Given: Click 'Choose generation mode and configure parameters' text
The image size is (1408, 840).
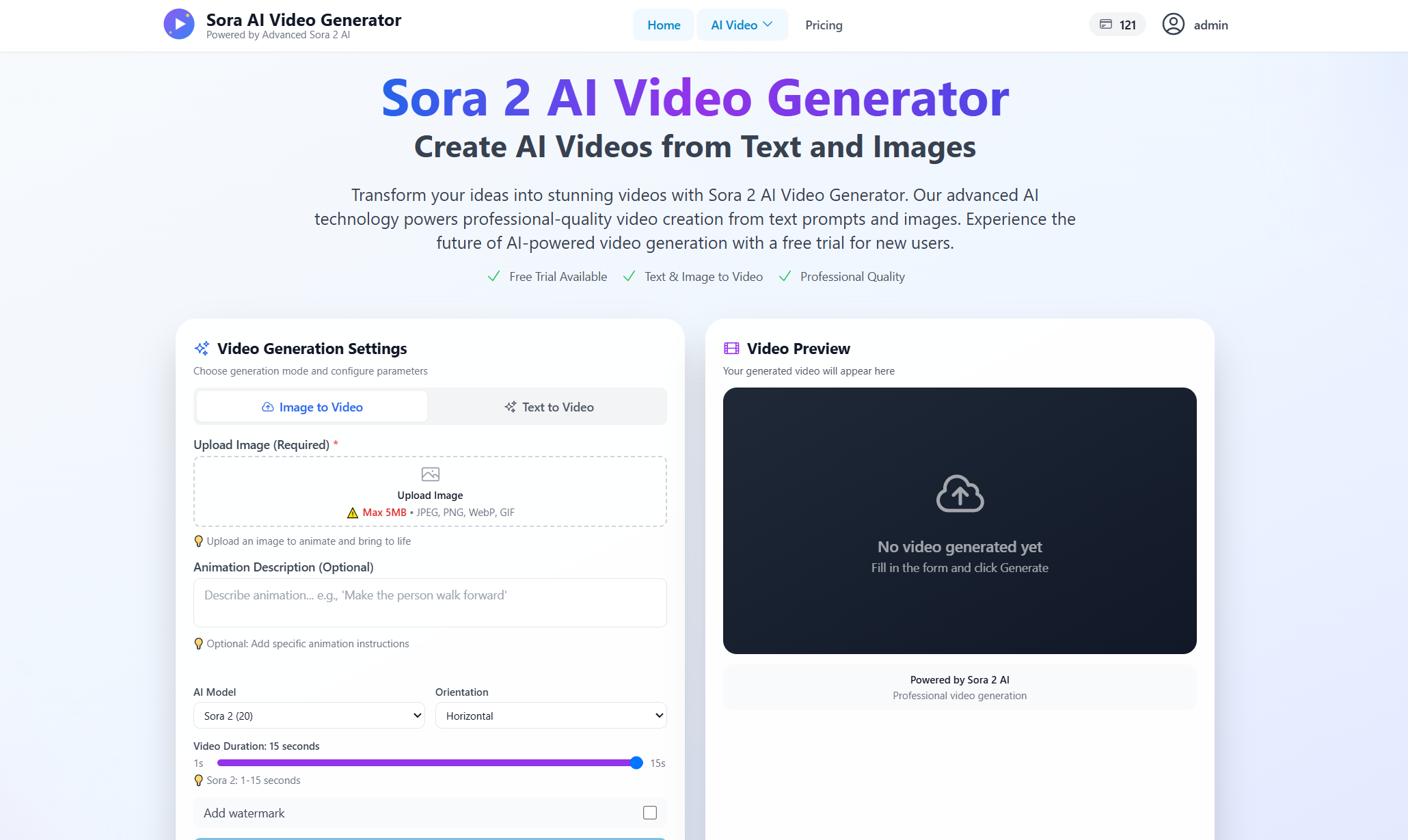Looking at the screenshot, I should 310,371.
